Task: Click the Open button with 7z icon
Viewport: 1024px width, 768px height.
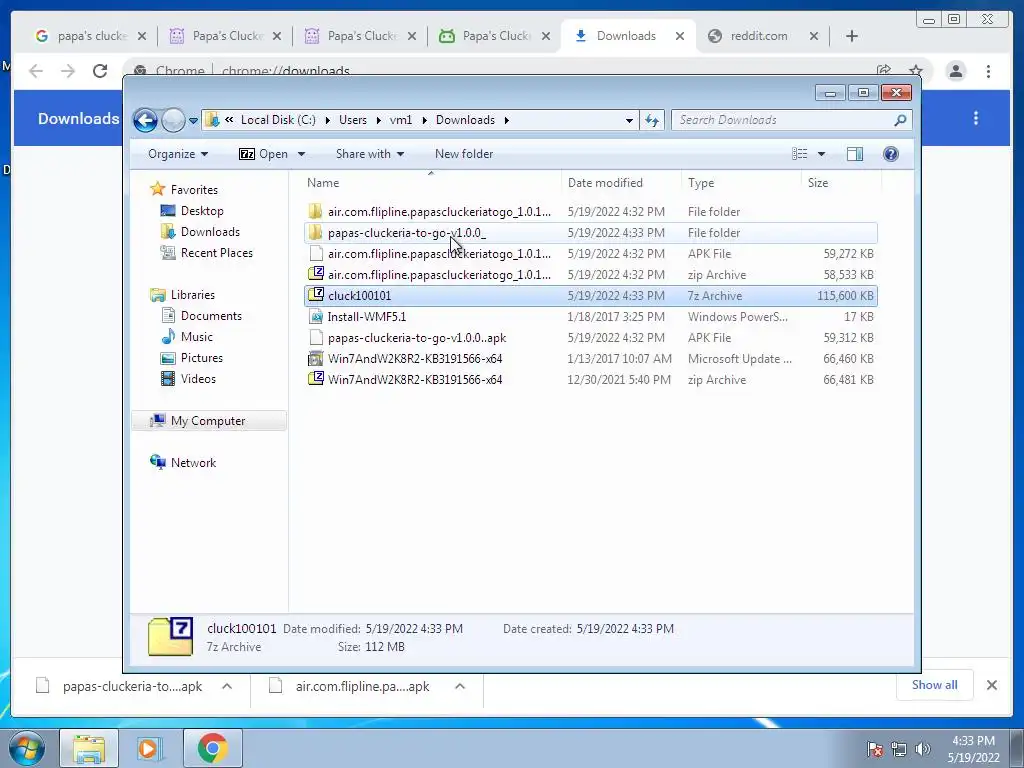Action: (263, 154)
